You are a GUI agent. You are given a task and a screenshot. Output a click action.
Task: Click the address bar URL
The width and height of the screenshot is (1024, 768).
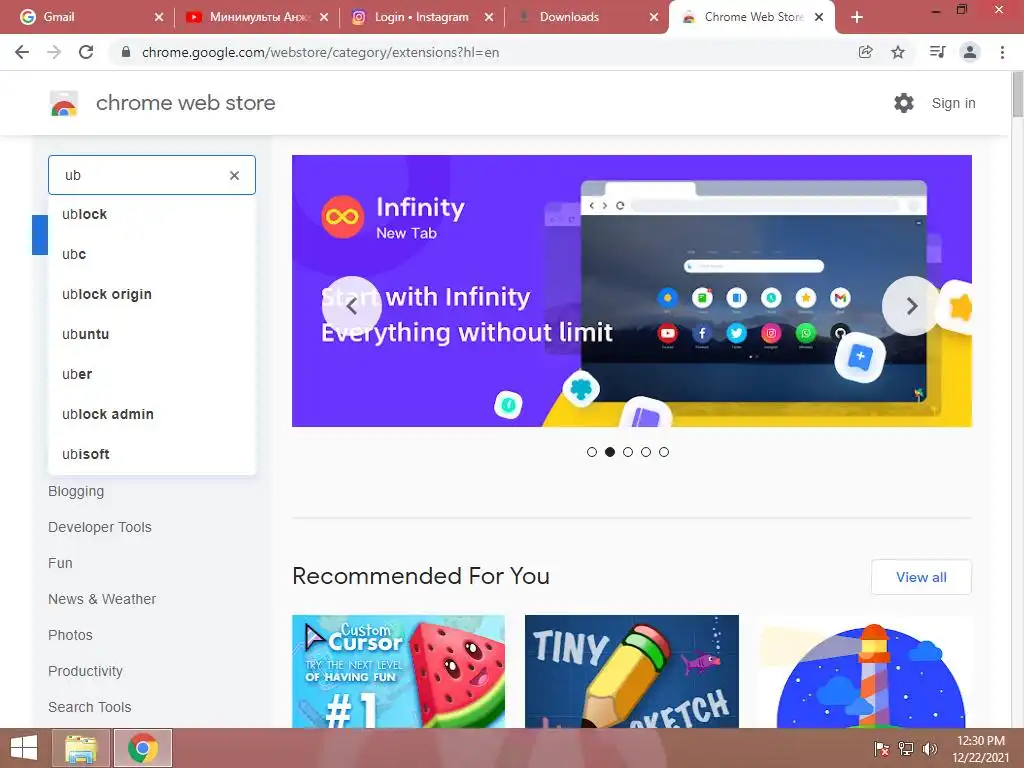click(320, 52)
